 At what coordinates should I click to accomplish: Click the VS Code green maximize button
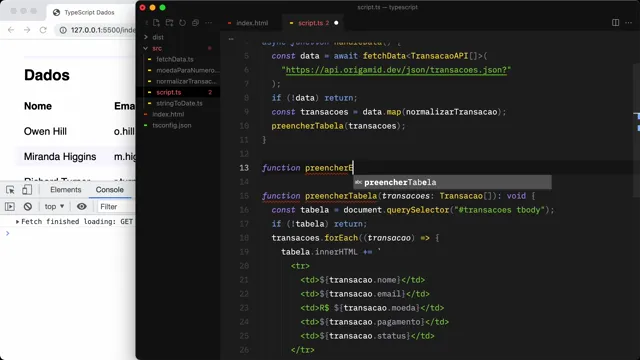coord(162,7)
